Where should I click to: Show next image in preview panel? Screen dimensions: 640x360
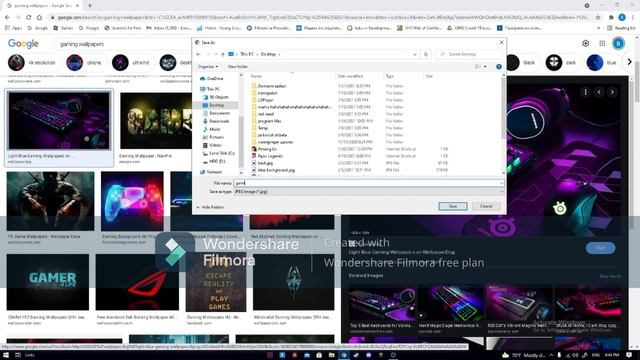(612, 92)
